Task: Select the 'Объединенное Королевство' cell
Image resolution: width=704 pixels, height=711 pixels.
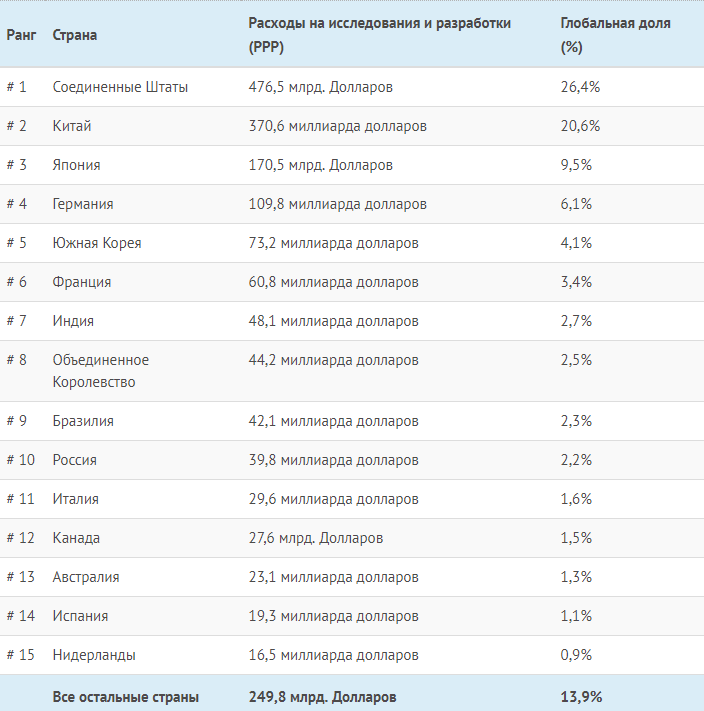Action: coord(100,371)
